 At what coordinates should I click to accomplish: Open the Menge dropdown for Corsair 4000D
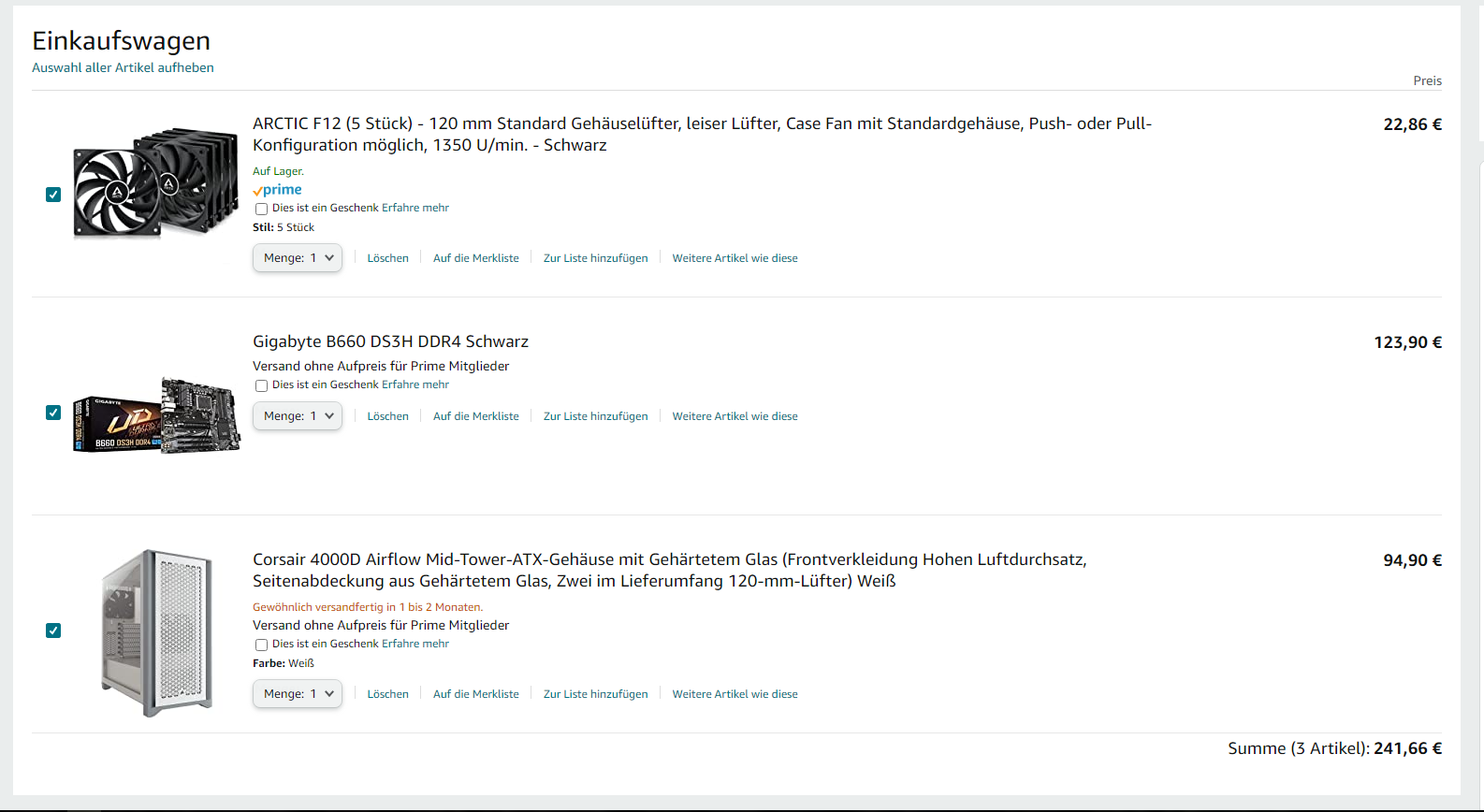pyautogui.click(x=298, y=694)
